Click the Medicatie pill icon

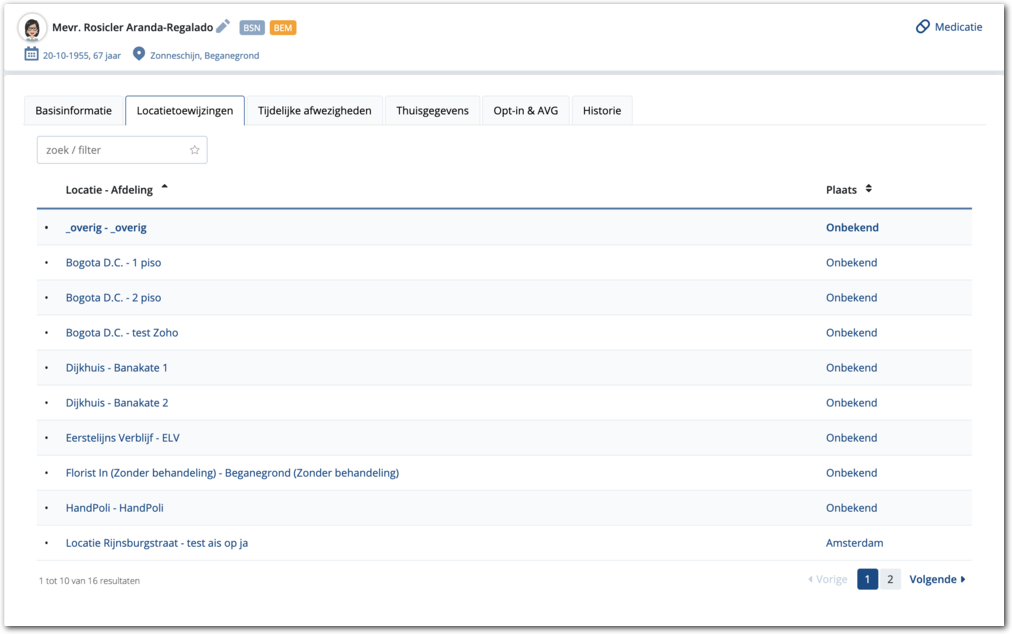click(x=922, y=27)
